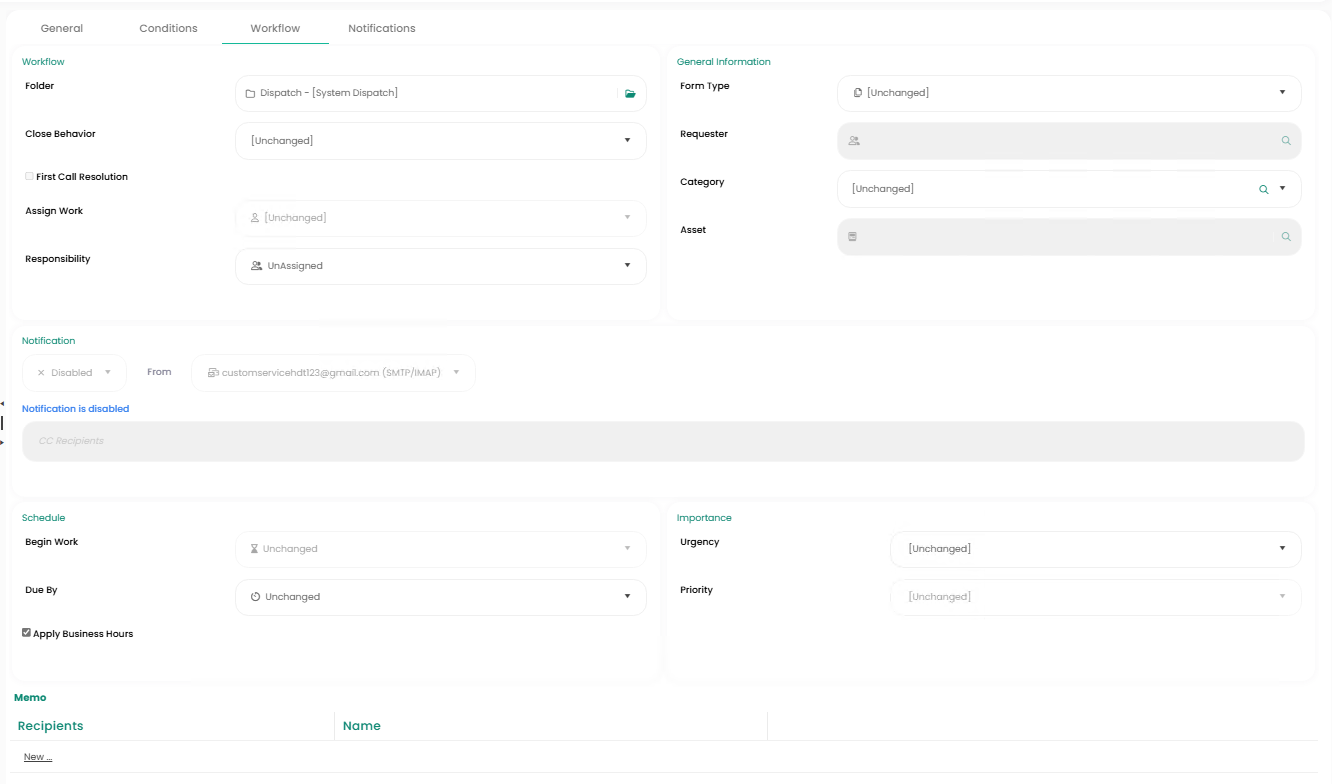This screenshot has height=784, width=1332.
Task: Click the search icon in Requester field
Action: coord(1286,141)
